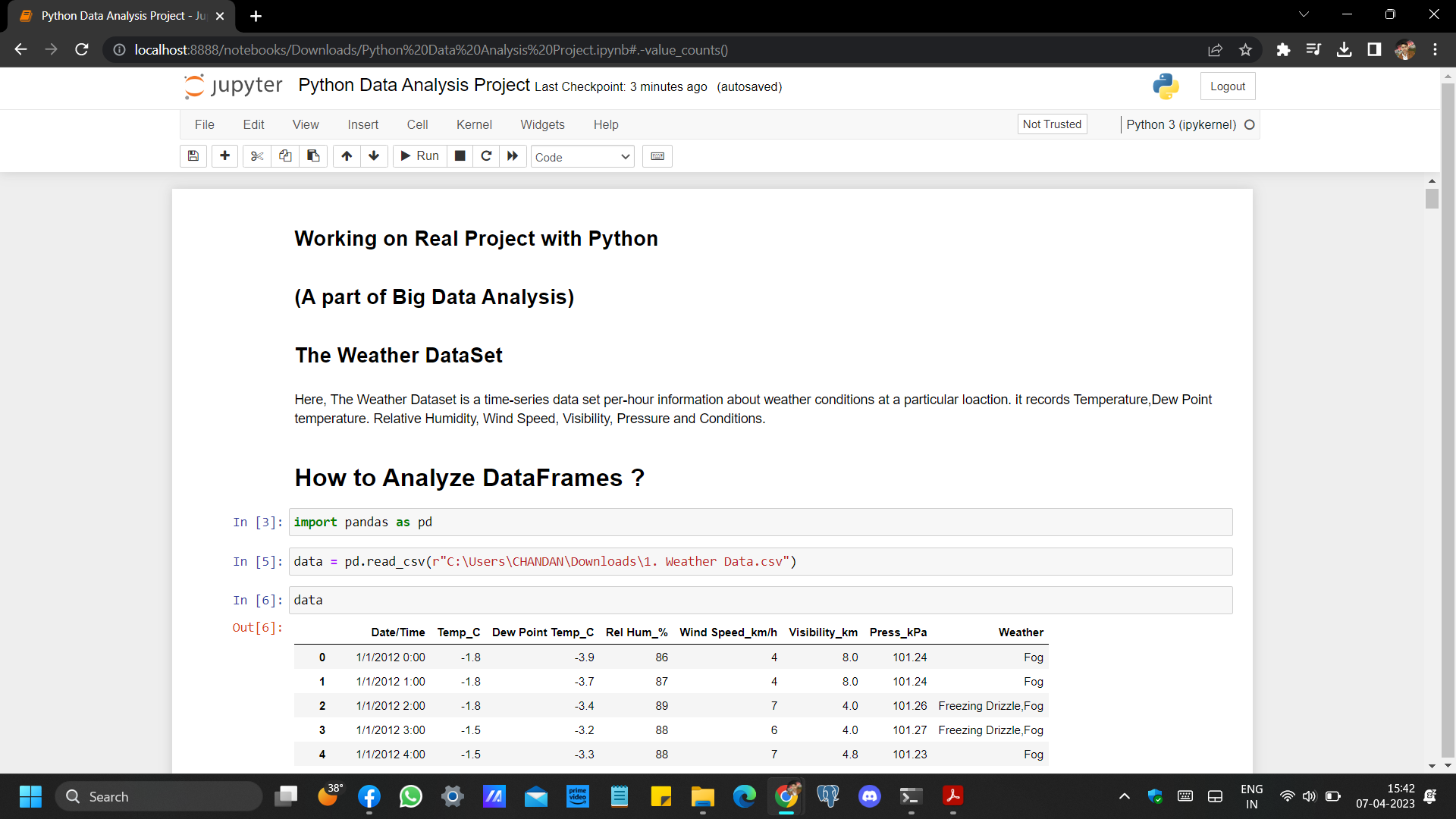Expand the Widgets menu

[542, 124]
